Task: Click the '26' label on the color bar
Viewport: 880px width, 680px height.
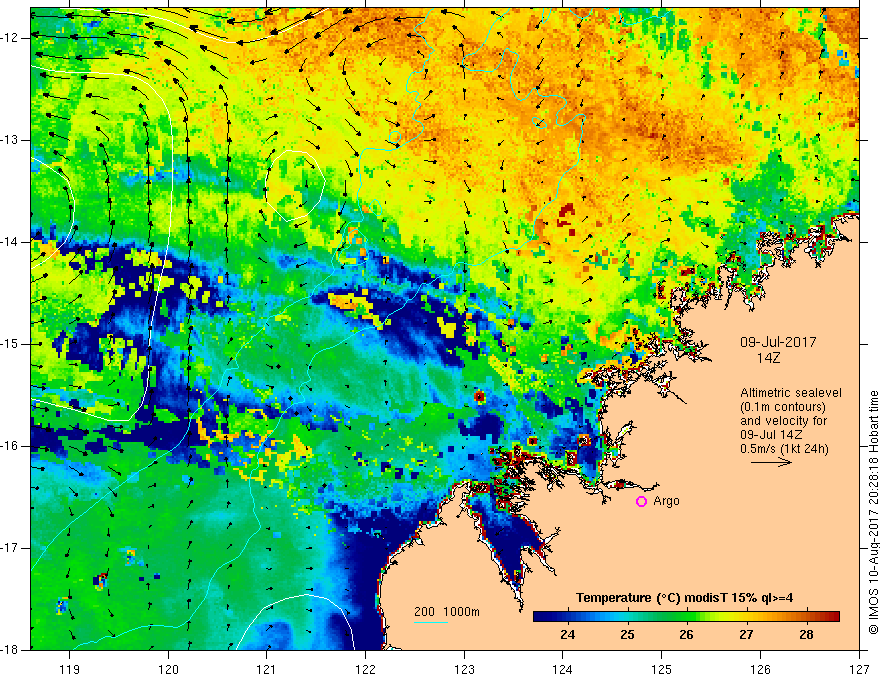Action: click(x=686, y=635)
